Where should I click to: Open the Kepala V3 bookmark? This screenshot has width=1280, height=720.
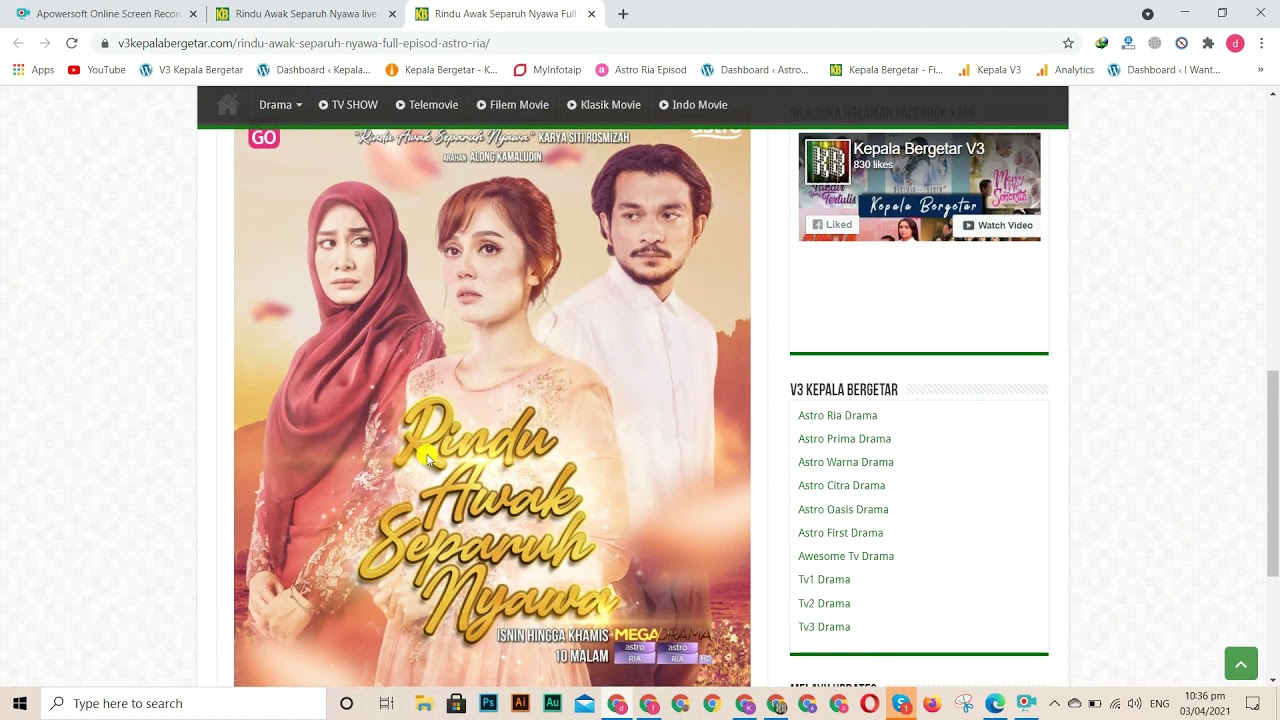(x=989, y=70)
